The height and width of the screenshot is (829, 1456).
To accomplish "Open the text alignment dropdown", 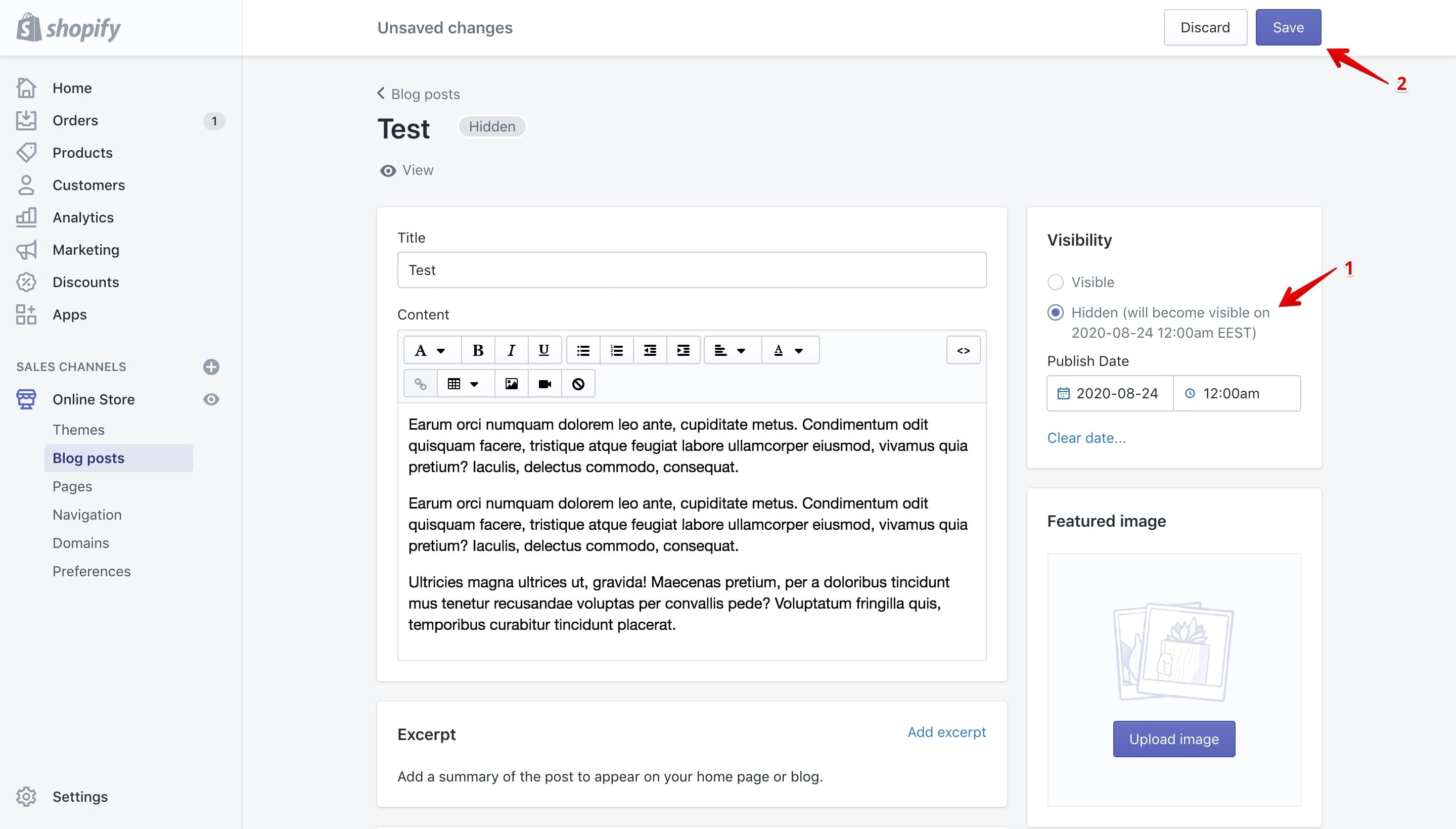I will point(733,350).
